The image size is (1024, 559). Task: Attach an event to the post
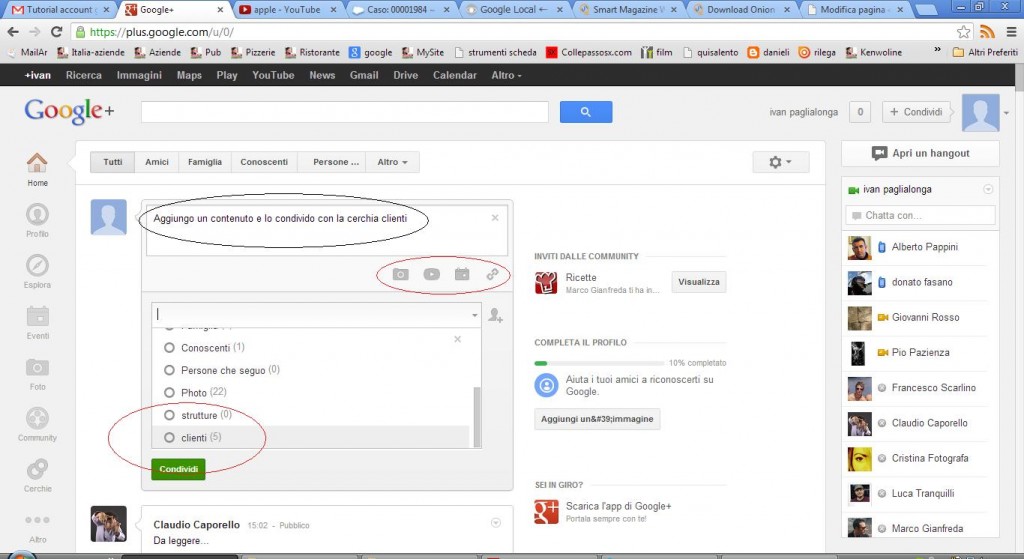(462, 274)
